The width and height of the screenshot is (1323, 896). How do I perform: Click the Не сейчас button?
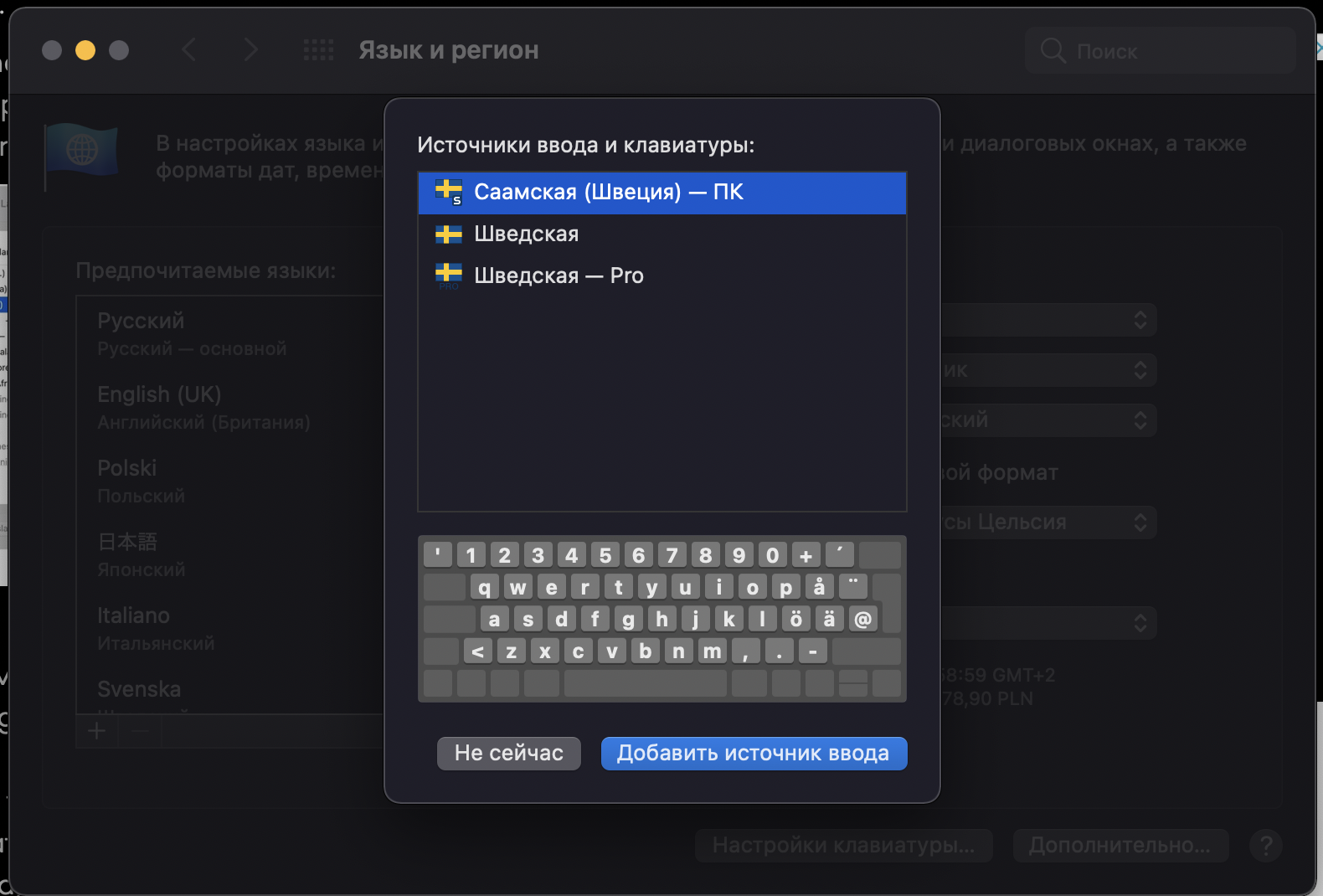point(509,753)
